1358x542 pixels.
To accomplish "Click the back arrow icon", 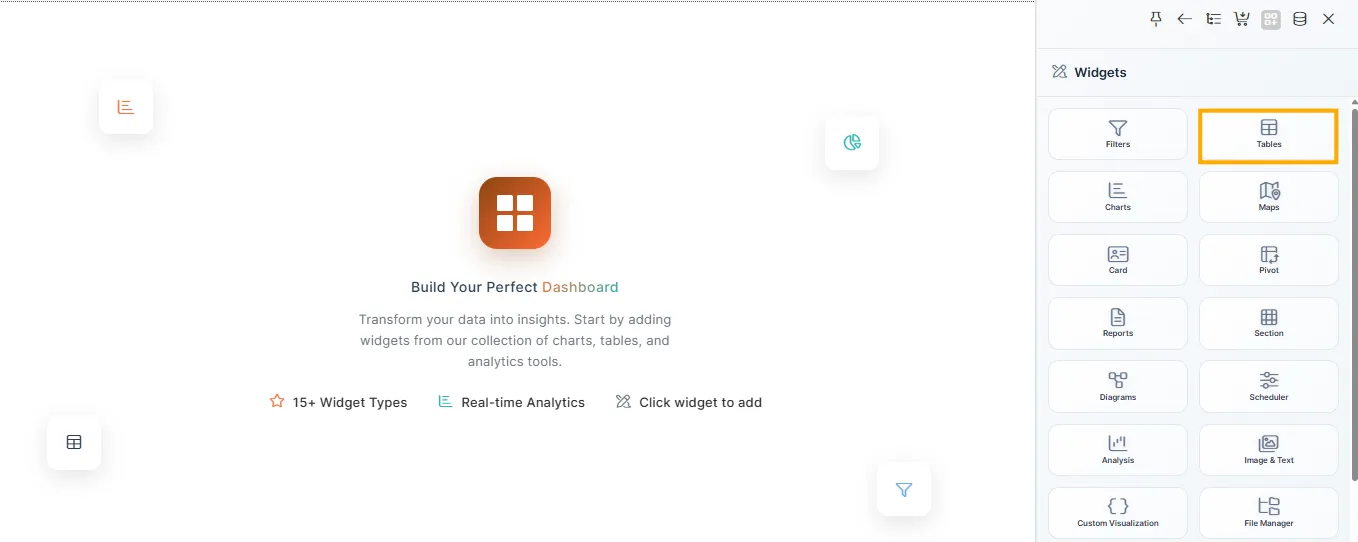I will point(1185,19).
